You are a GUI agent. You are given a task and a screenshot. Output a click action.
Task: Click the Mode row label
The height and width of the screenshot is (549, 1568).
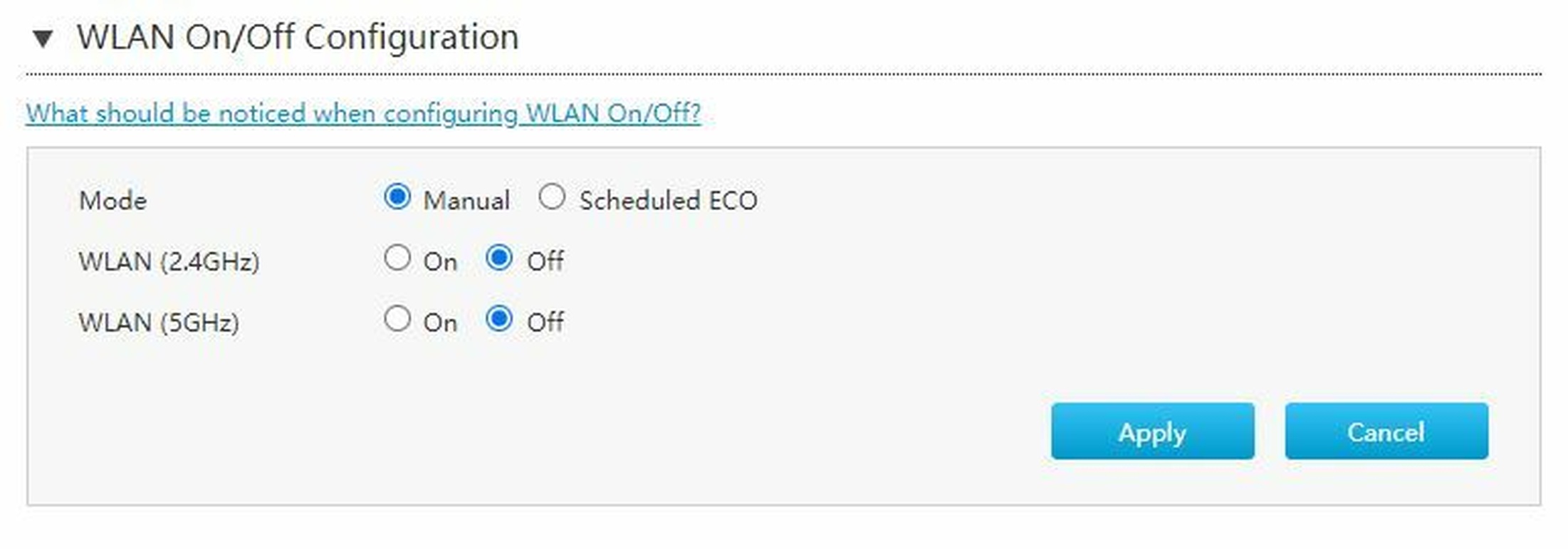click(113, 201)
